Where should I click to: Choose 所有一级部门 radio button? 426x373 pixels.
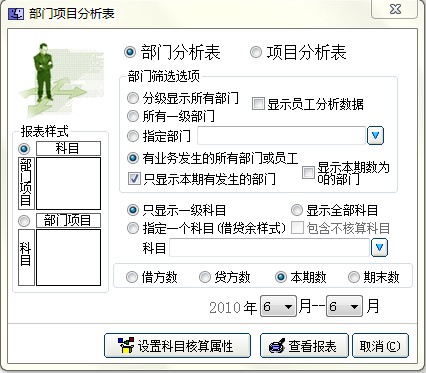pos(133,116)
